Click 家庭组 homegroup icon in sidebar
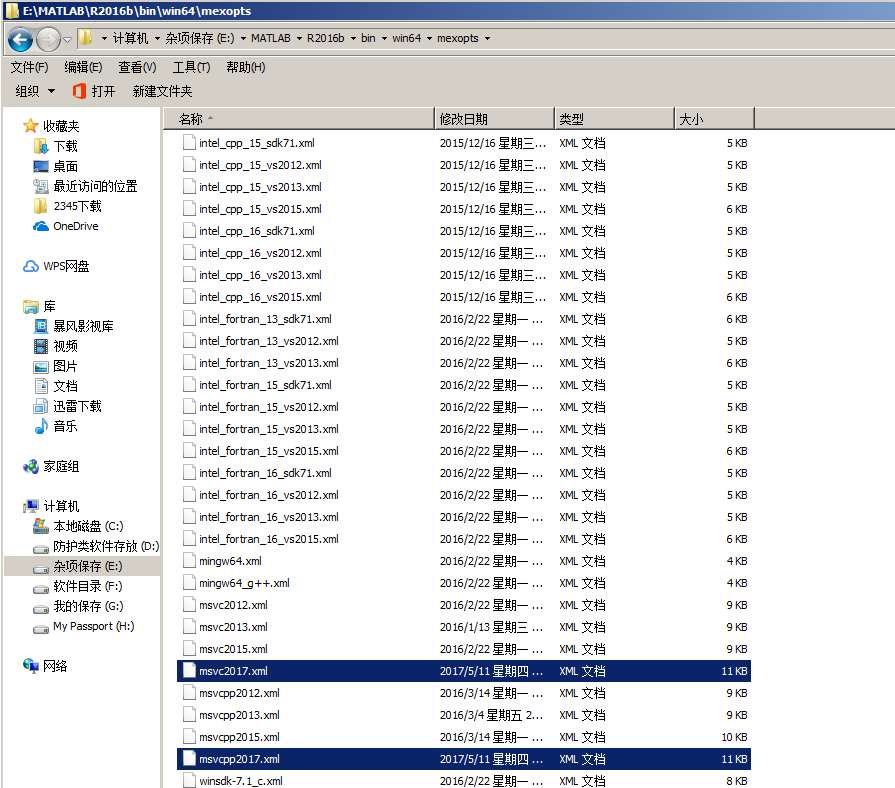The height and width of the screenshot is (788, 895). 31,466
